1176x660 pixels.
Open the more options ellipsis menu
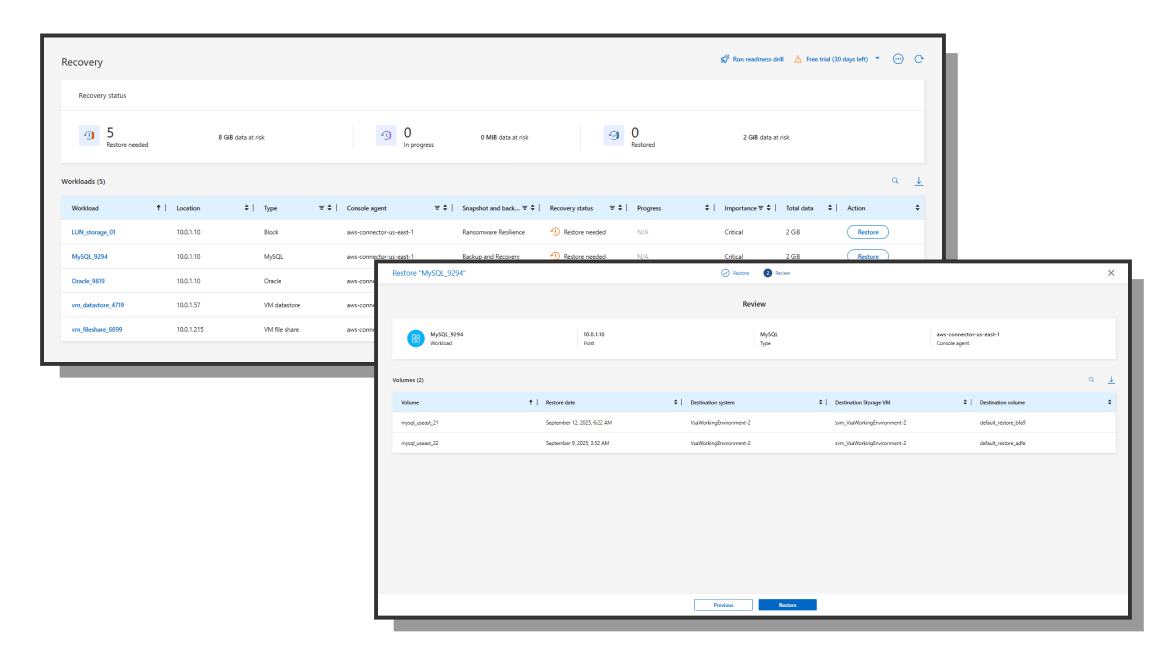click(x=898, y=59)
